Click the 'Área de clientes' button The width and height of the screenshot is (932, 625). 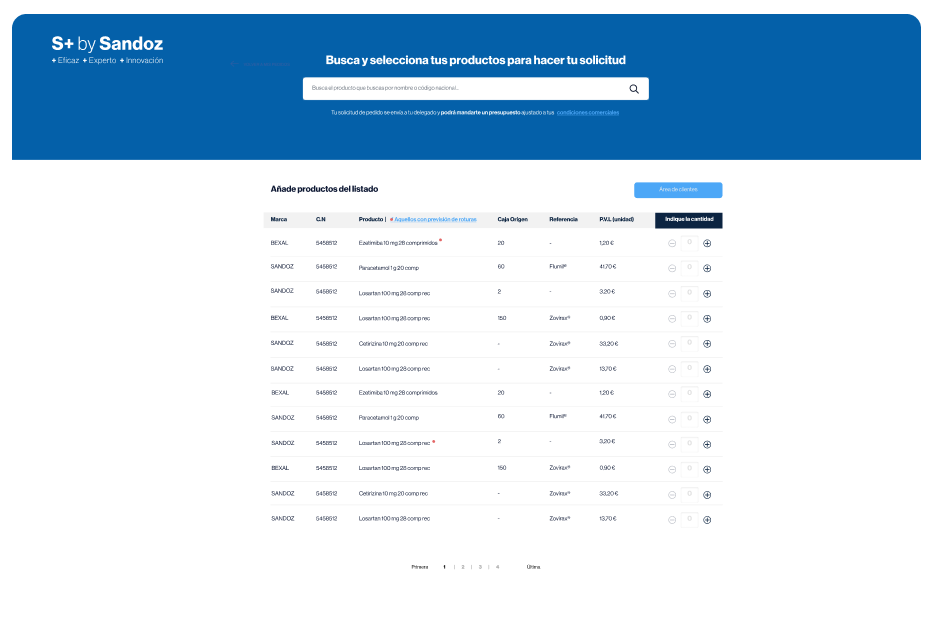coord(678,190)
